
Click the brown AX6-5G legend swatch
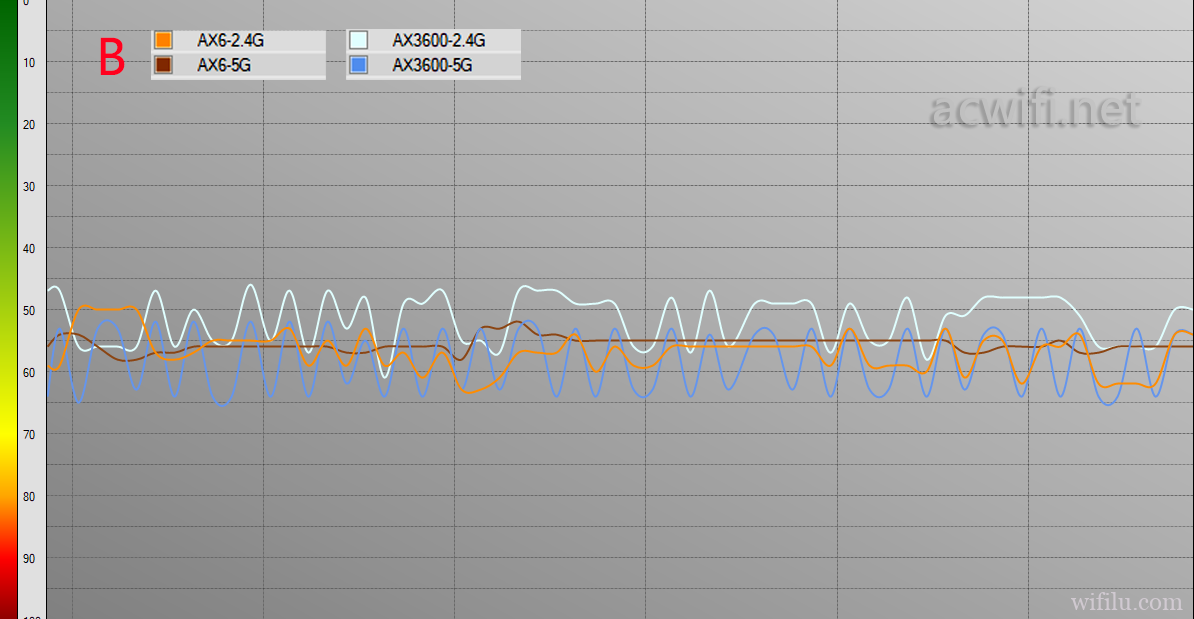[163, 65]
